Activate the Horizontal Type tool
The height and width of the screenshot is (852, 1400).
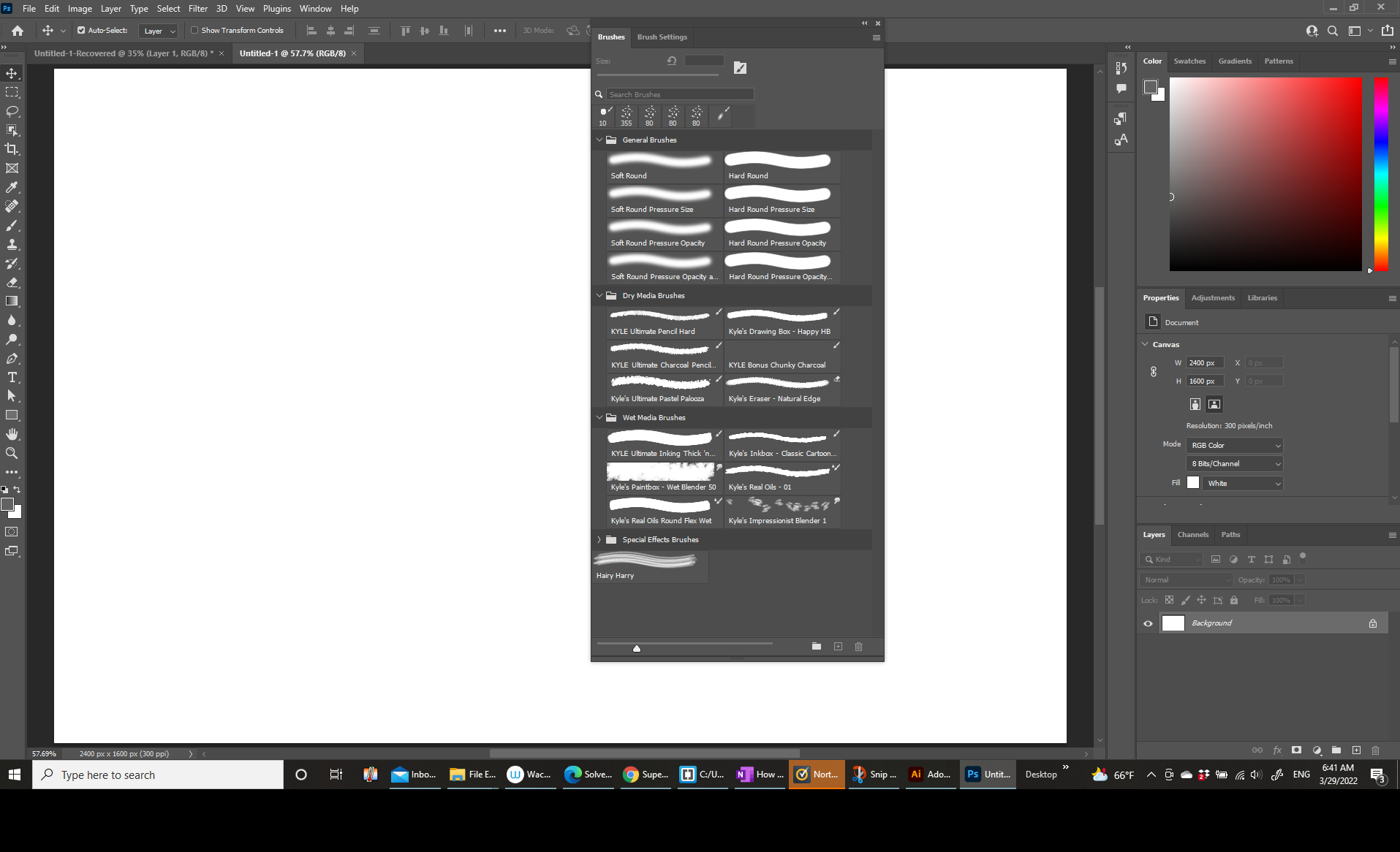coord(12,377)
